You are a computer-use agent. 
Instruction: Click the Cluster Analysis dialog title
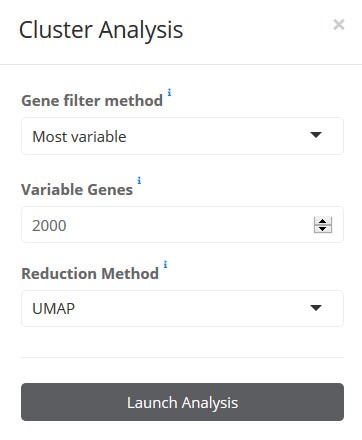pos(101,30)
